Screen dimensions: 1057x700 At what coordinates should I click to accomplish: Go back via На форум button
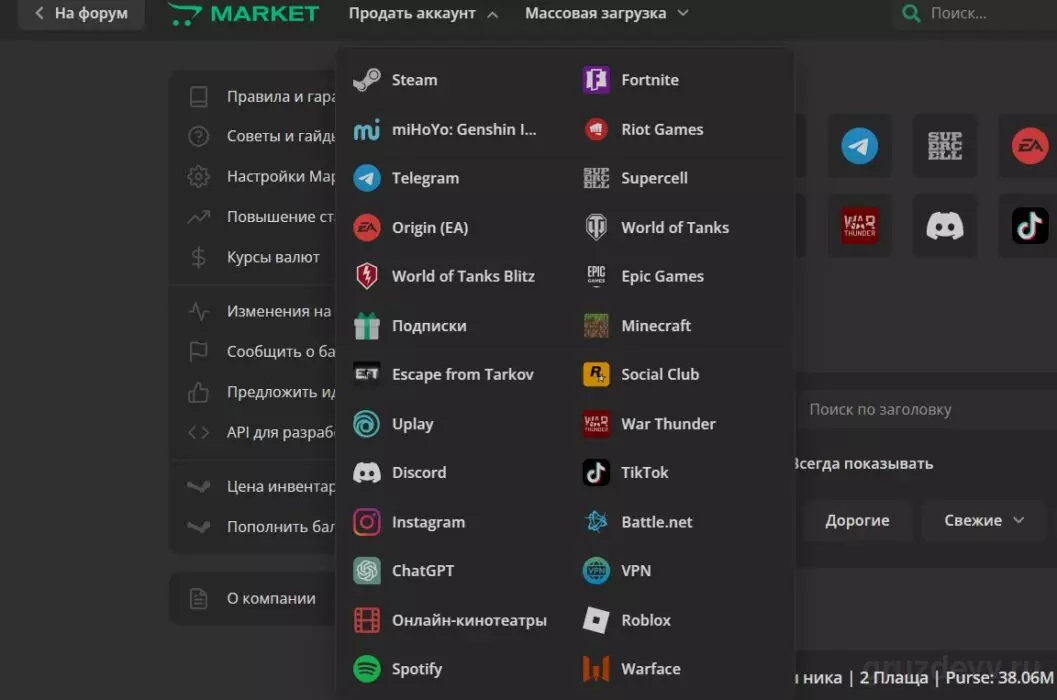pos(82,13)
